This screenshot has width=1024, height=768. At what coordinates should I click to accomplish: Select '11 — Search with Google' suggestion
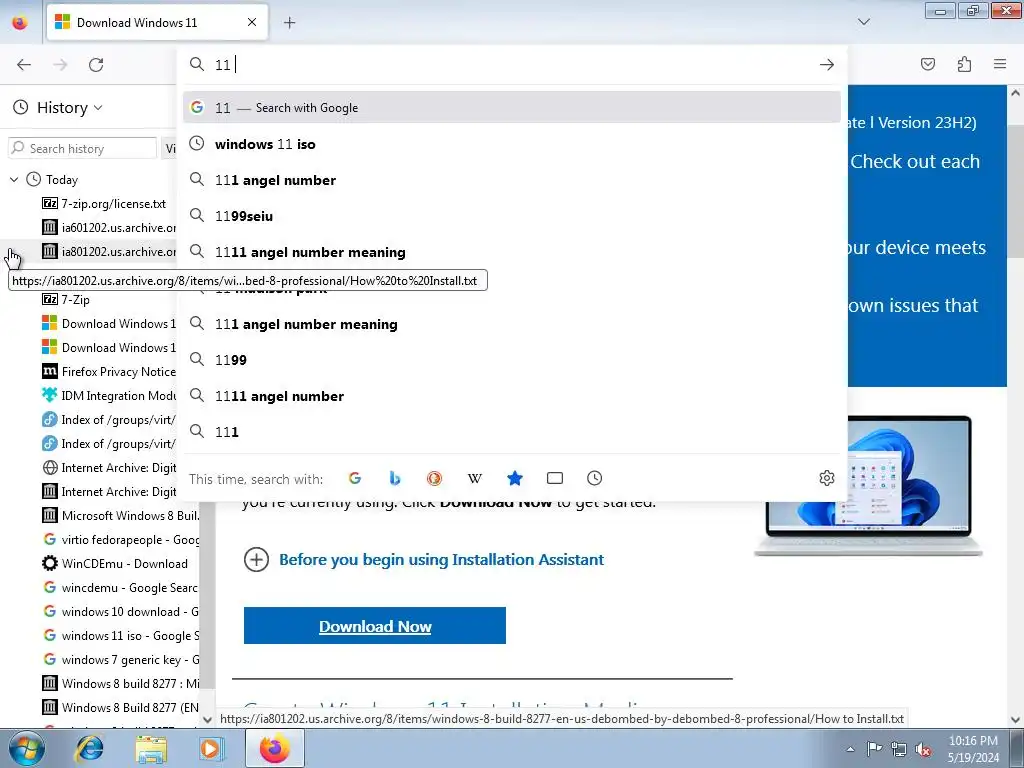pos(512,108)
